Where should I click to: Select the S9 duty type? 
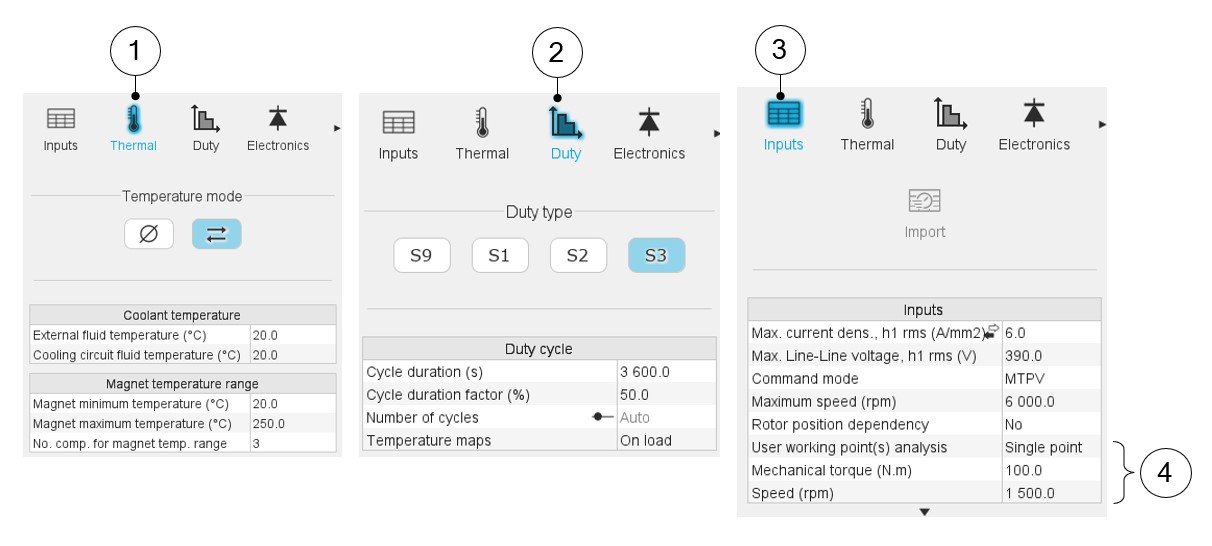tap(422, 255)
